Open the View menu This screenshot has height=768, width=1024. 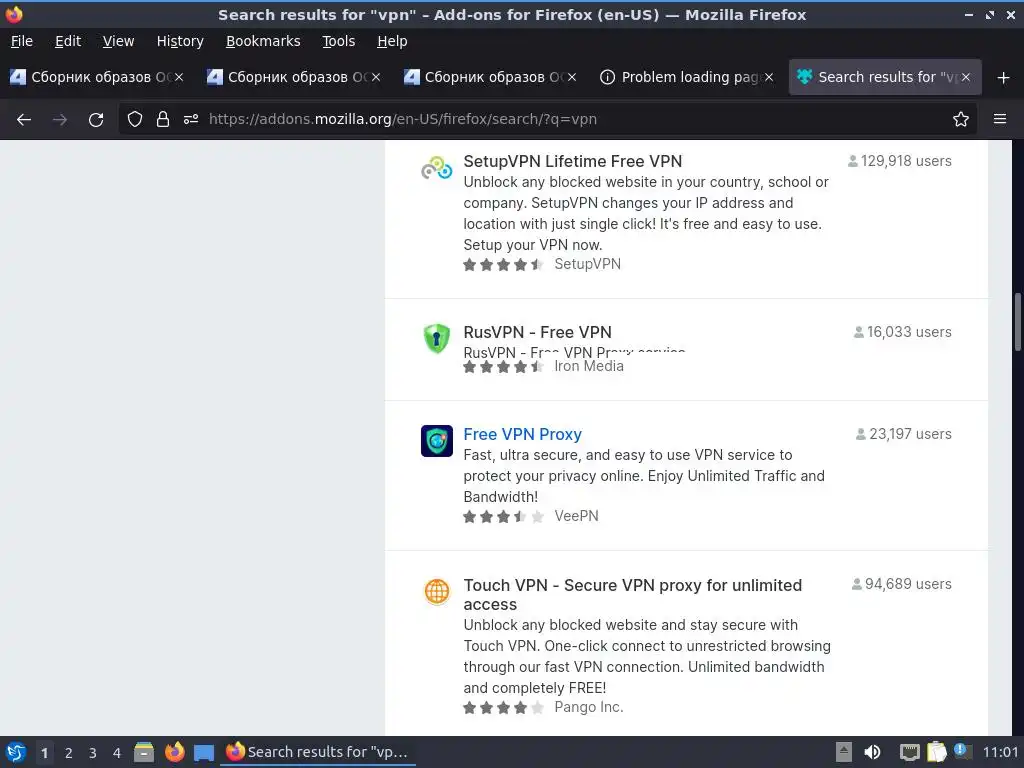(118, 41)
